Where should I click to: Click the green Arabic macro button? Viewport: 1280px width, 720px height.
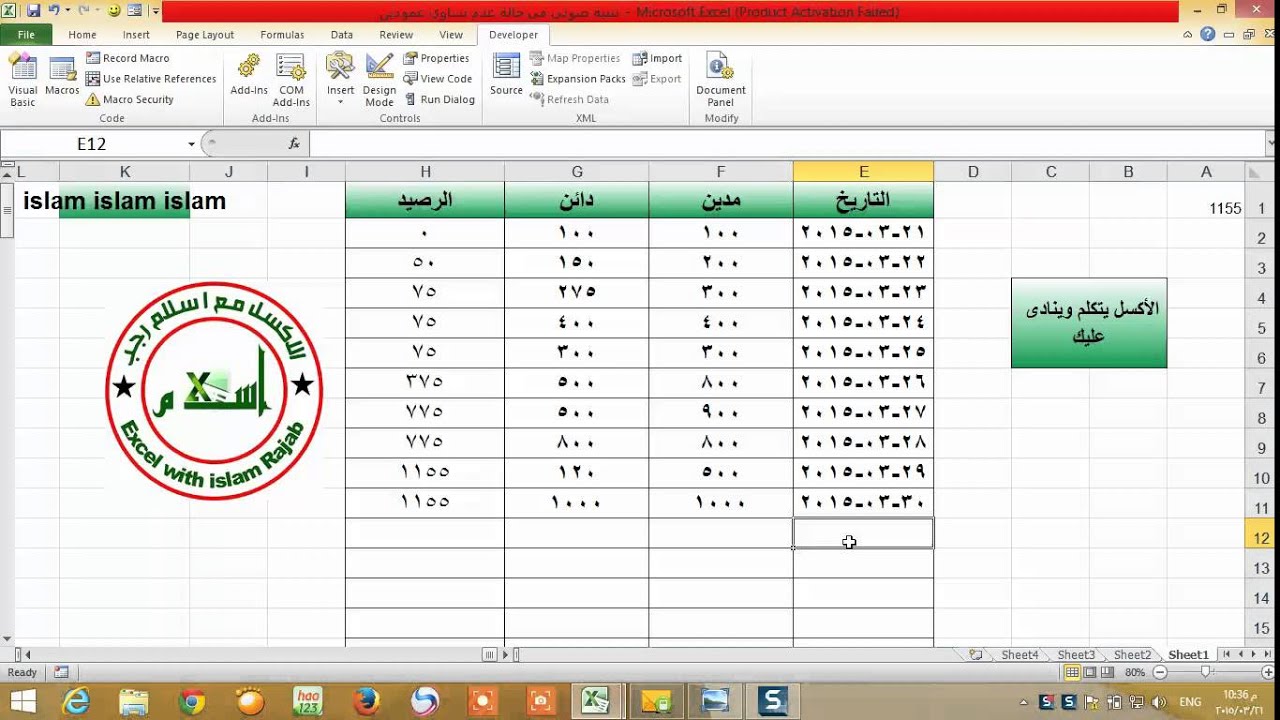[x=1089, y=323]
